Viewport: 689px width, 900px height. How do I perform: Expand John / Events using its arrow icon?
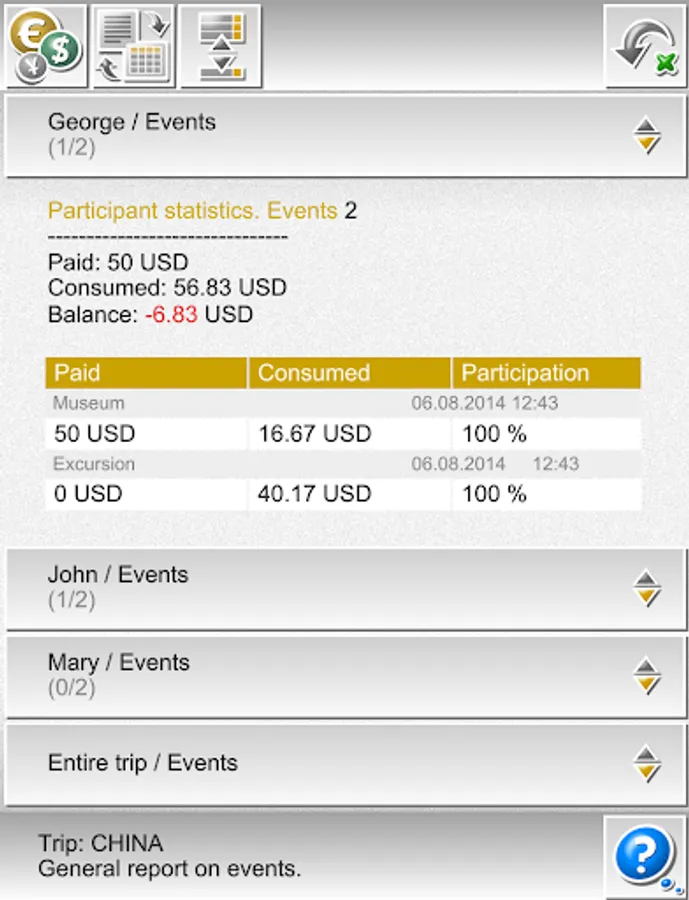click(x=647, y=588)
